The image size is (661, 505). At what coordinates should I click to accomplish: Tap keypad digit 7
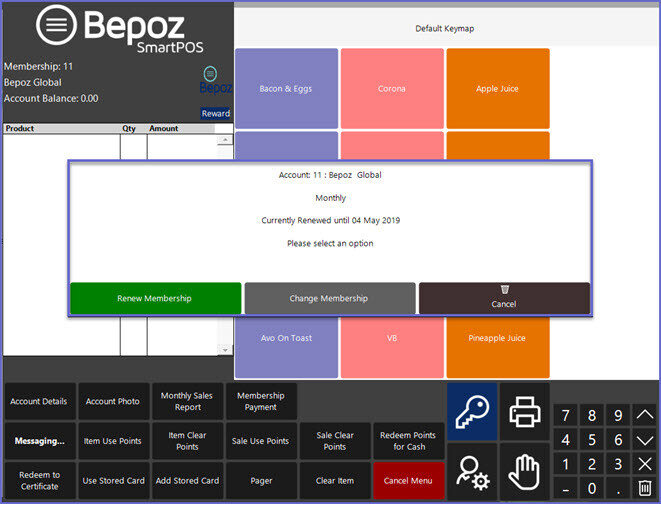click(x=566, y=415)
